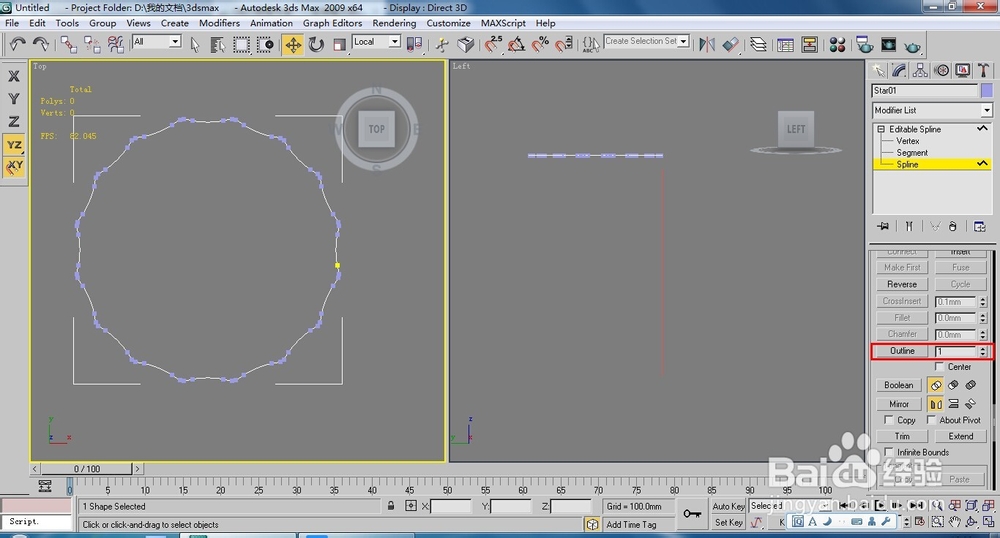Switch to the Motion panel tab

coord(941,70)
